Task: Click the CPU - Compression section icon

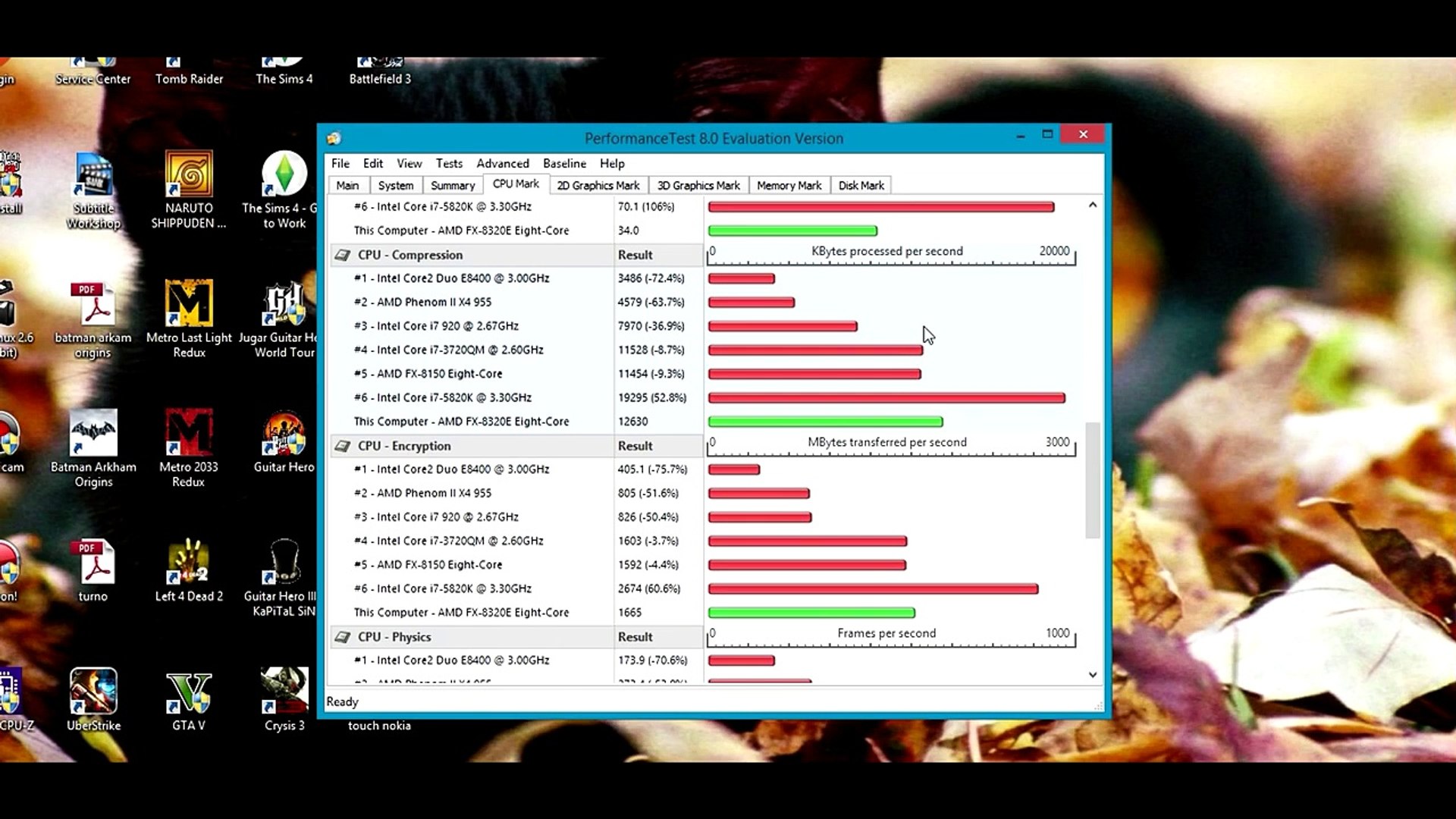Action: point(343,255)
